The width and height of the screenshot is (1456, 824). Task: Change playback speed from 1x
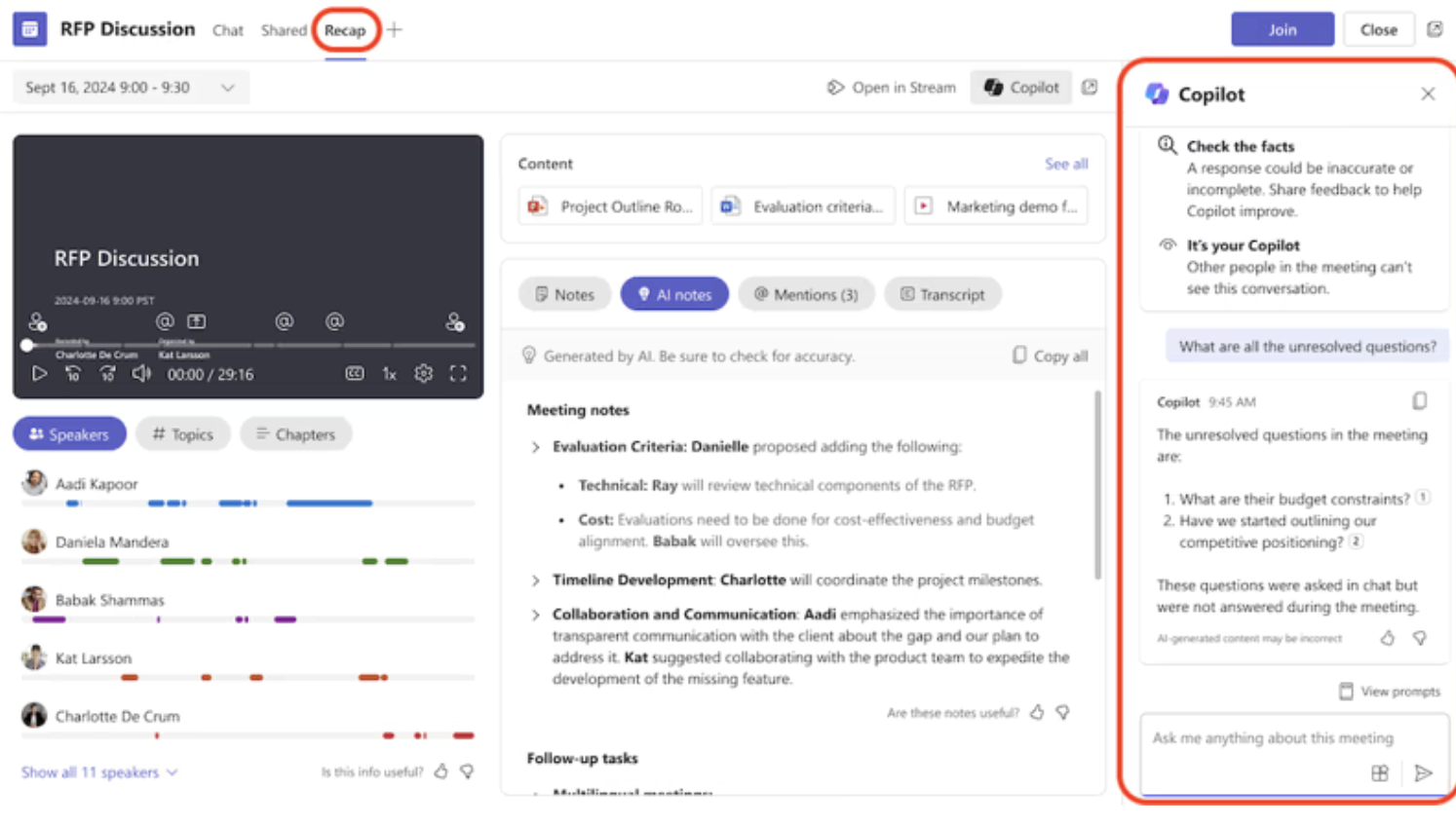(389, 374)
